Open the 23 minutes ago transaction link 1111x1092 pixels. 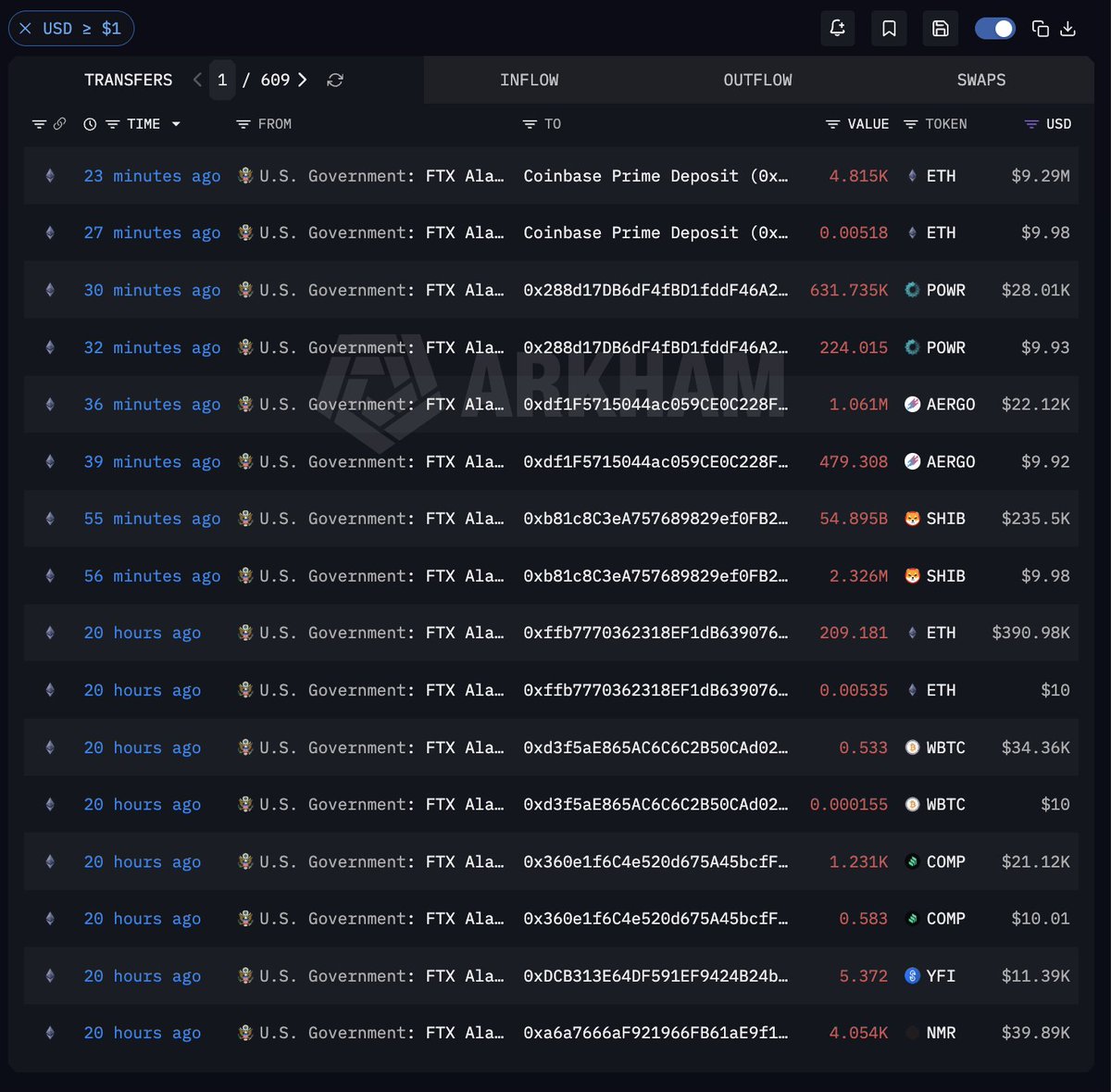click(x=153, y=176)
